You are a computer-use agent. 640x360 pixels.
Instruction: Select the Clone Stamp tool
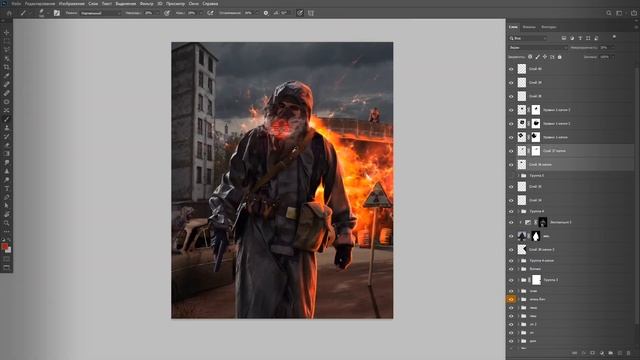7,128
